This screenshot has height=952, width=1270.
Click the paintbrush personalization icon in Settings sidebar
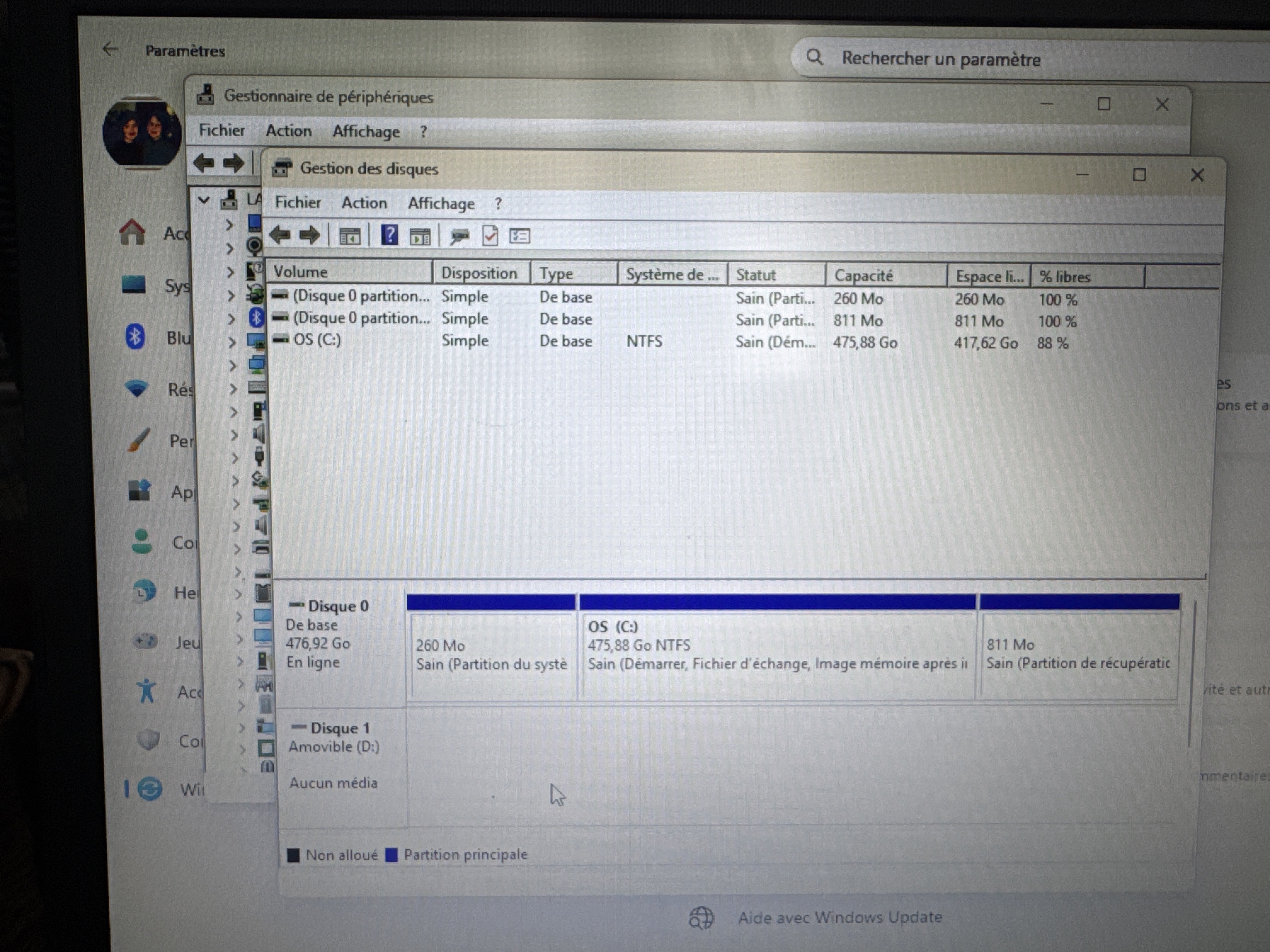(139, 440)
